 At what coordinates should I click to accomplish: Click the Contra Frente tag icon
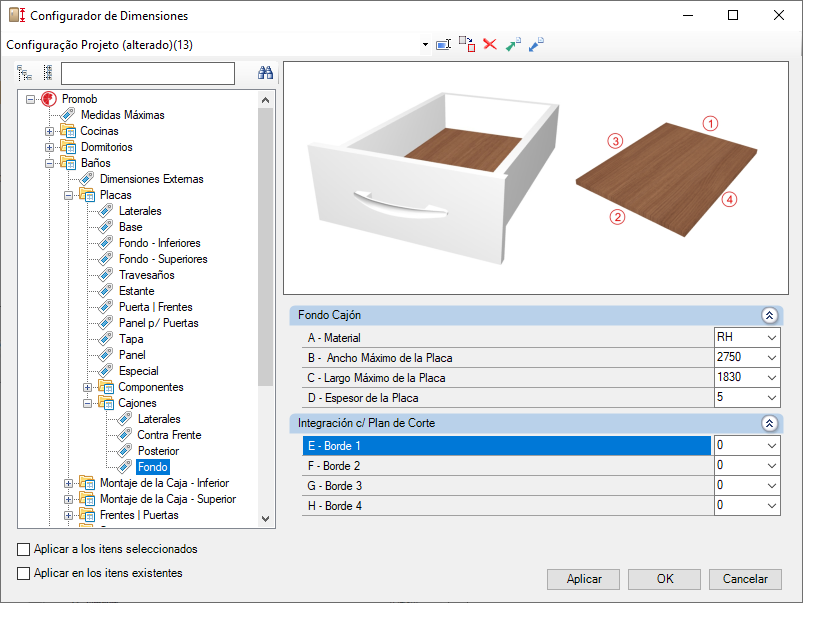click(125, 435)
